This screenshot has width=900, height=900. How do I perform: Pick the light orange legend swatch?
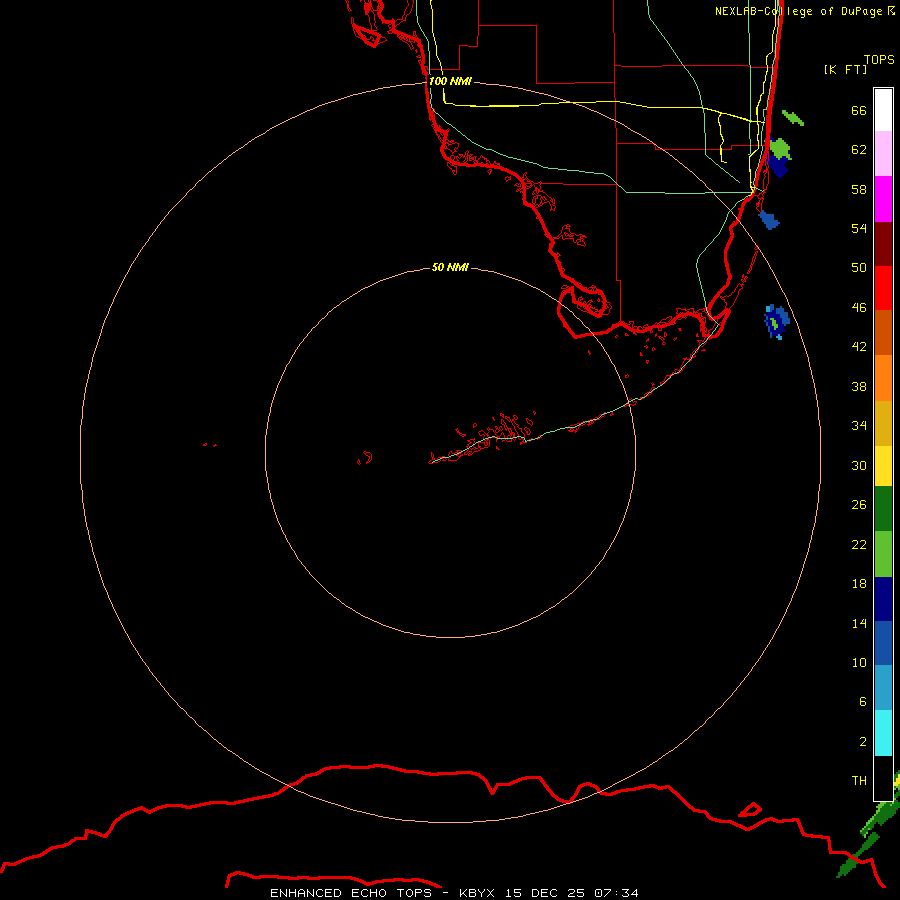(x=883, y=378)
